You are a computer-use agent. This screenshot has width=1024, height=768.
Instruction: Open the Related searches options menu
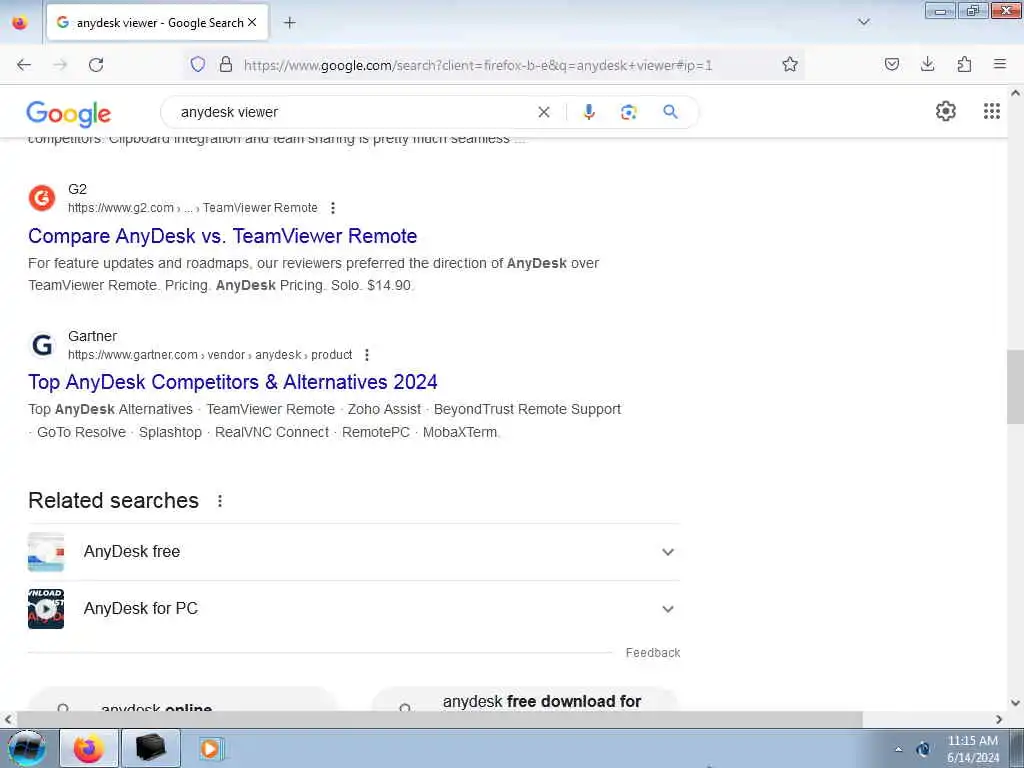pyautogui.click(x=220, y=501)
